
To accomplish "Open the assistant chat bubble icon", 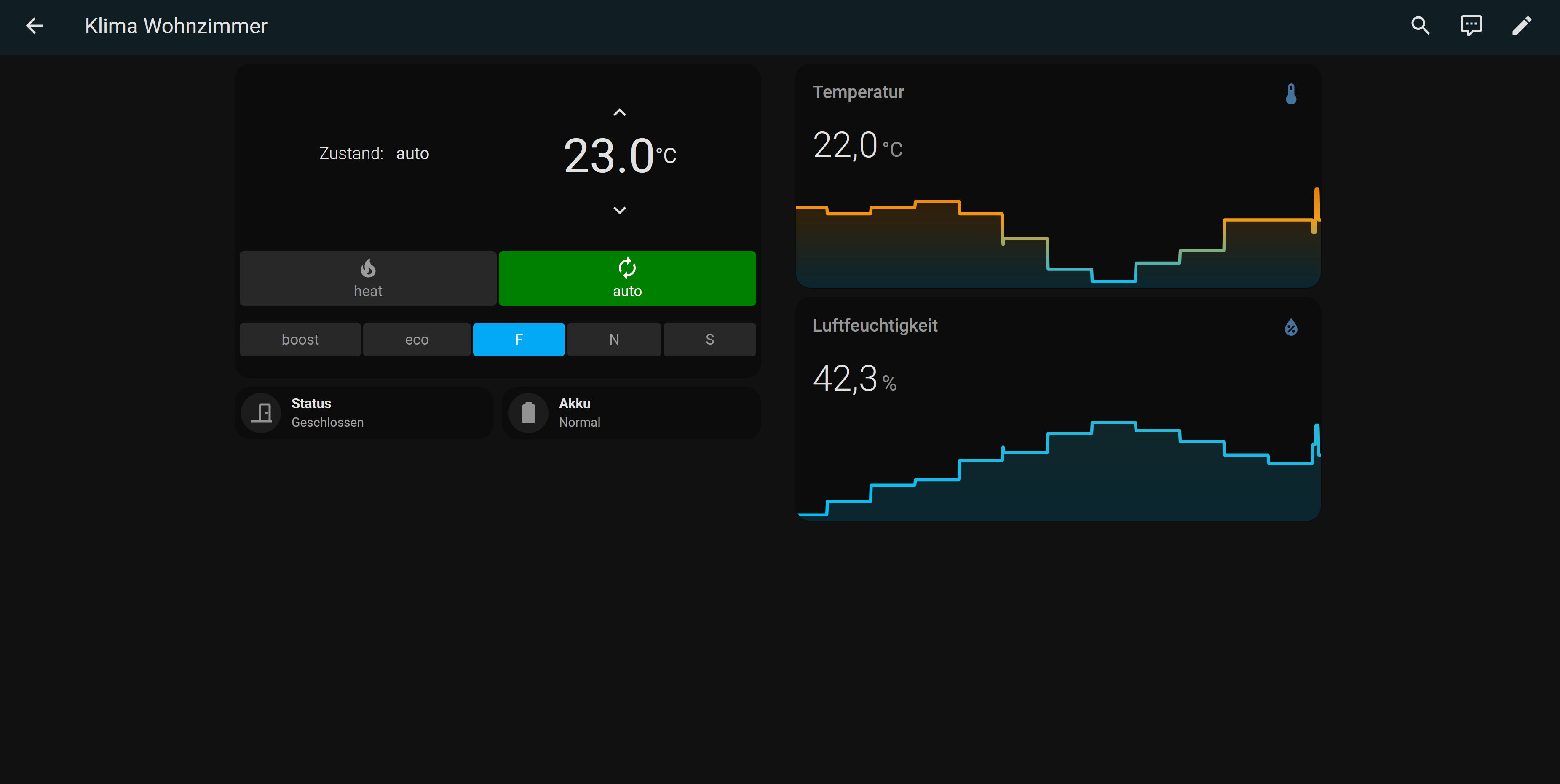I will click(x=1471, y=26).
